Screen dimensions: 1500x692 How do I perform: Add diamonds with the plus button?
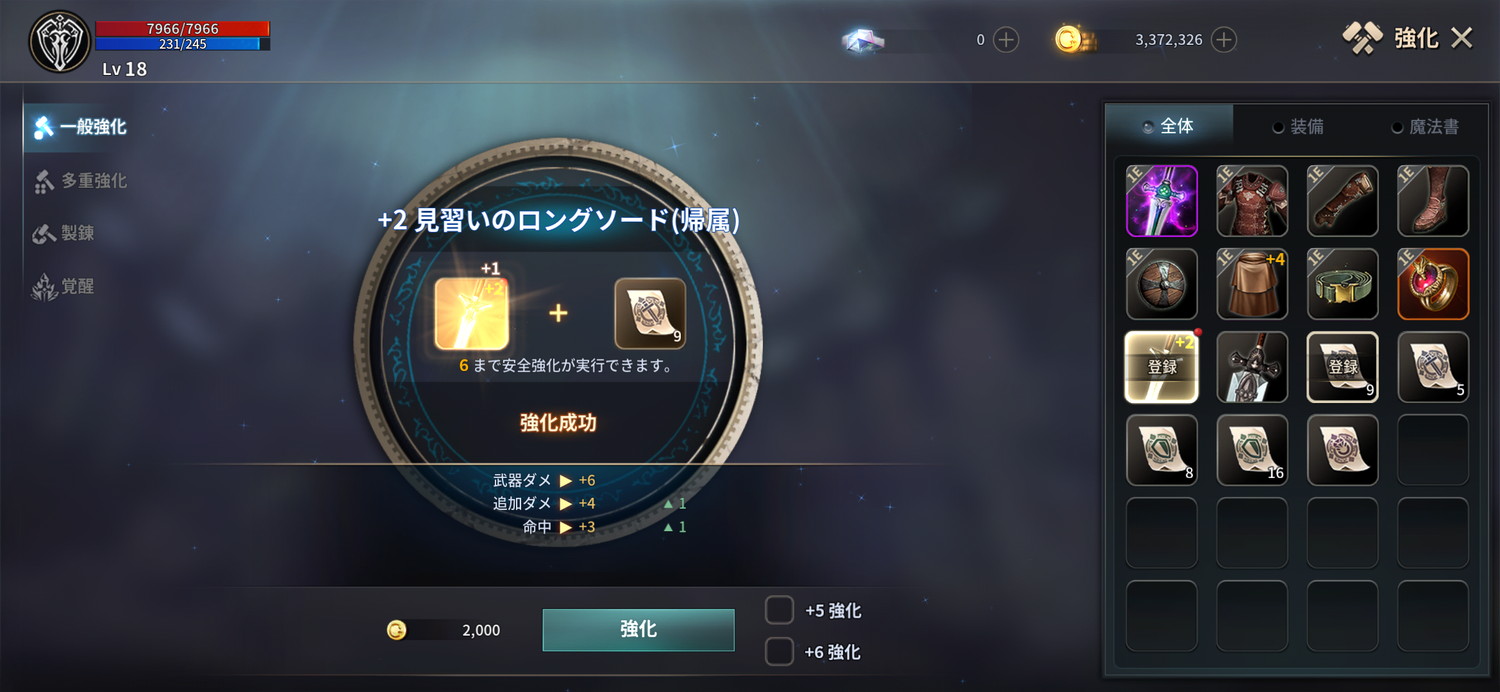(x=1006, y=40)
